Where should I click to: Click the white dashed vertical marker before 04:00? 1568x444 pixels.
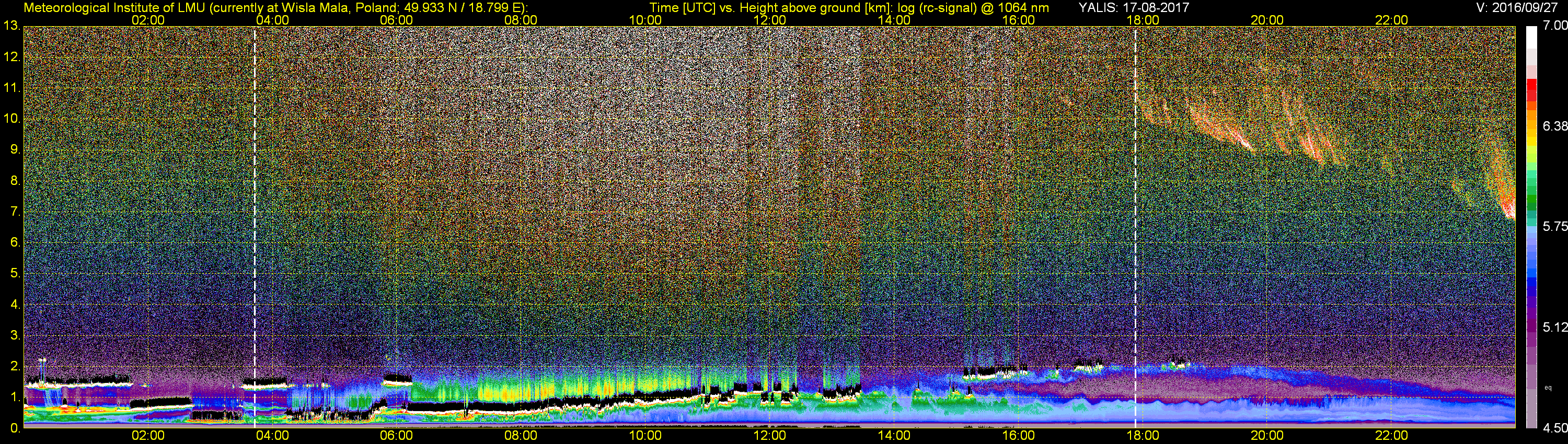coord(255,226)
